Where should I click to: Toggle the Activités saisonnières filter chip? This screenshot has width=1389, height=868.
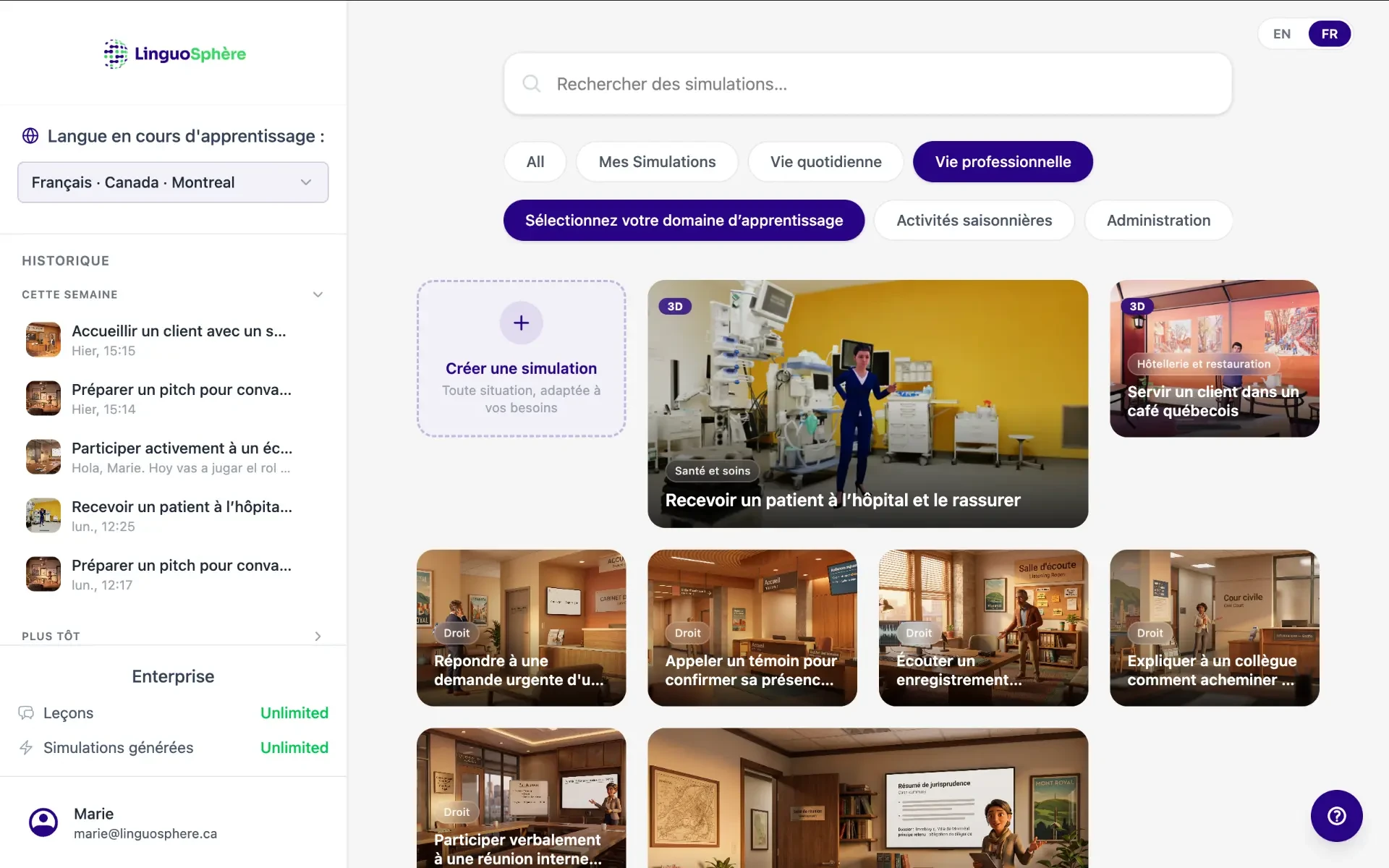click(x=974, y=221)
